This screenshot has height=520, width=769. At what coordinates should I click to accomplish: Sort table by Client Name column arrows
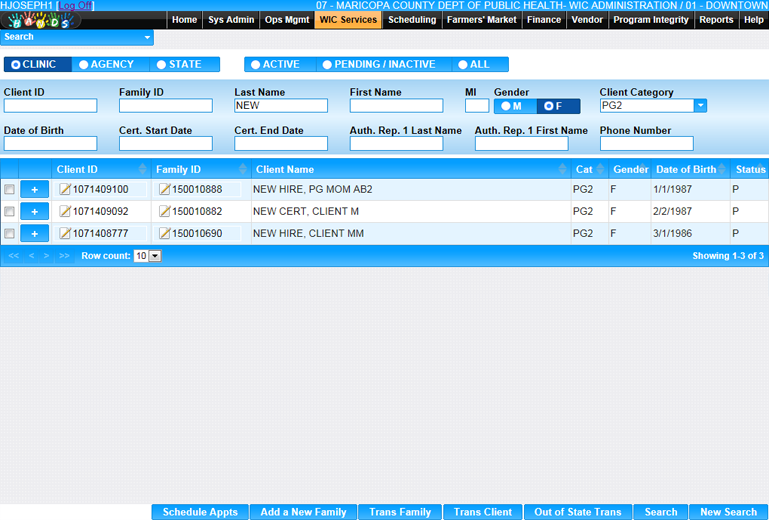[561, 170]
